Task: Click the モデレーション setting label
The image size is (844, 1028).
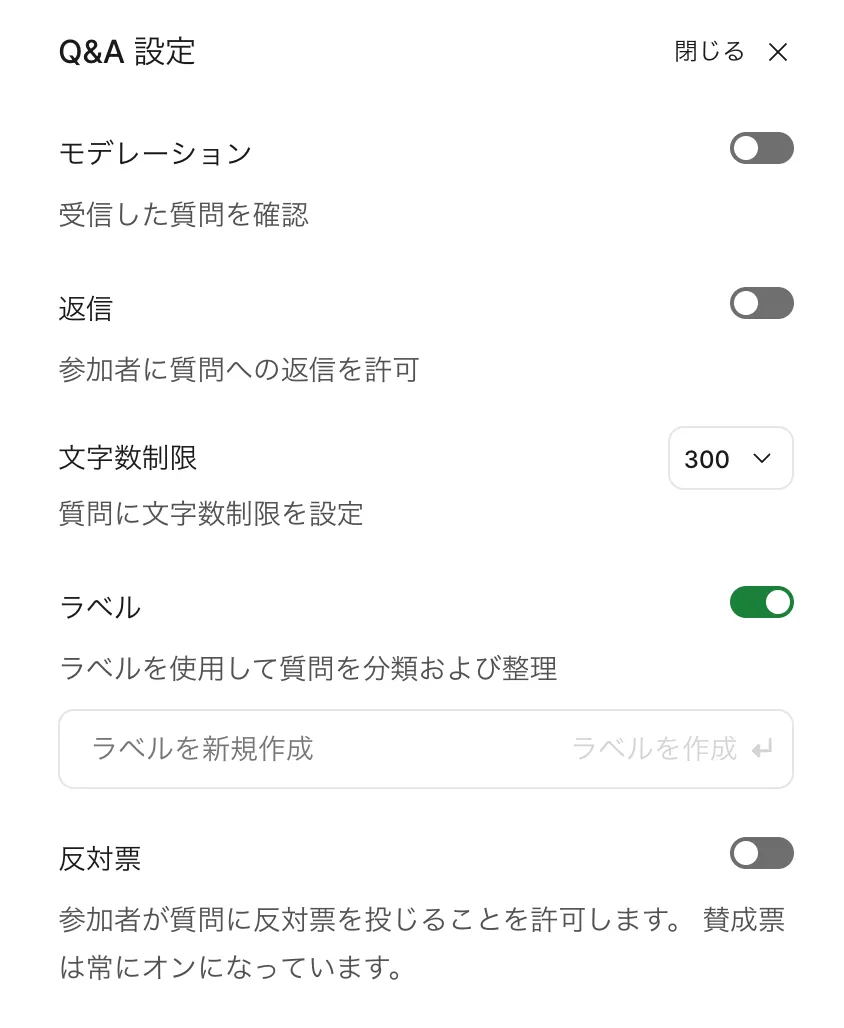Action: pos(155,153)
